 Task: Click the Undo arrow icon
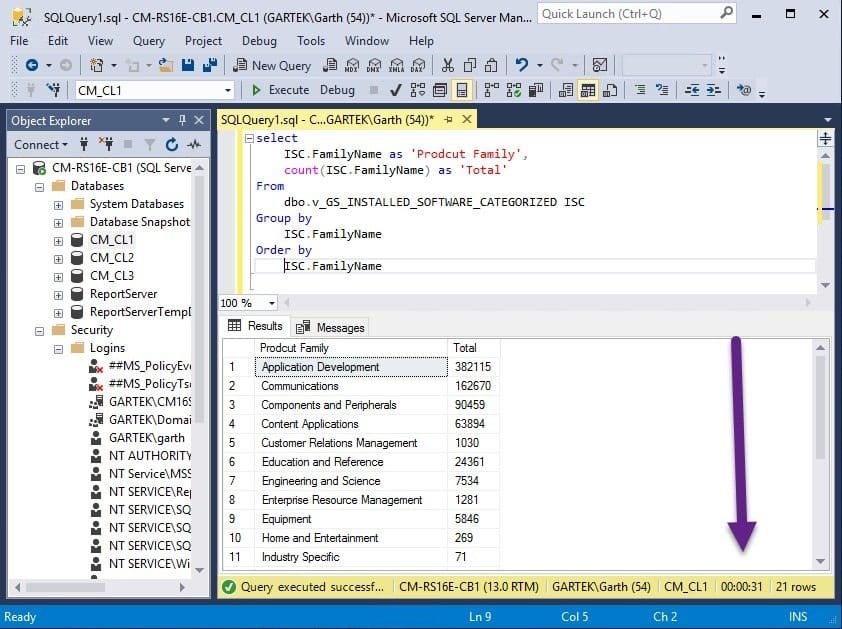click(521, 66)
